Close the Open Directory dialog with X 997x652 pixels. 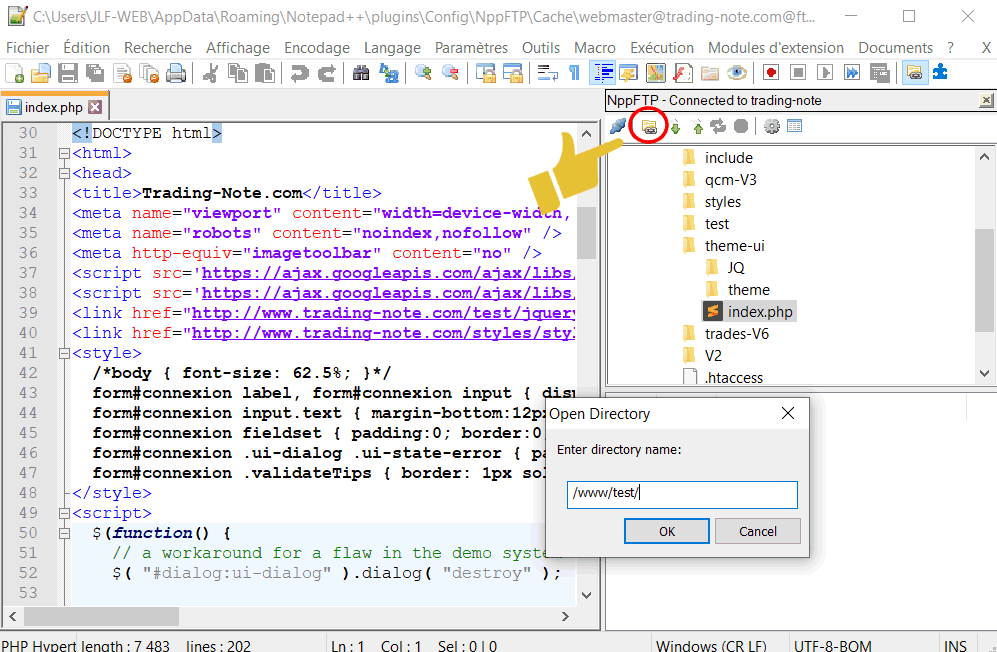click(x=788, y=413)
